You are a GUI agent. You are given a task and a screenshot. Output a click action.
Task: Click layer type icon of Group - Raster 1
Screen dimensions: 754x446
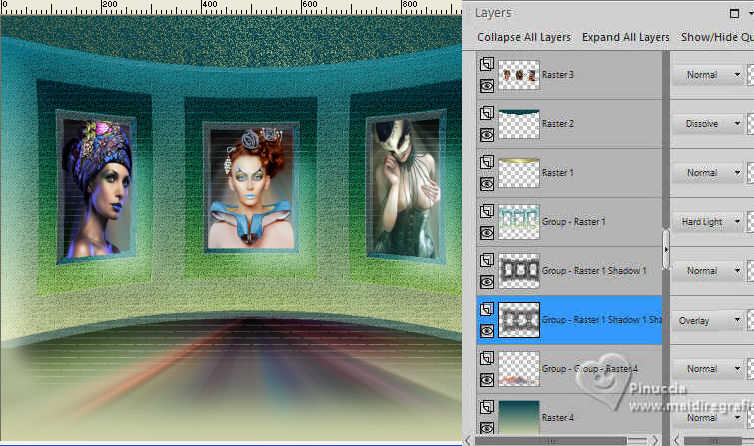click(x=487, y=211)
